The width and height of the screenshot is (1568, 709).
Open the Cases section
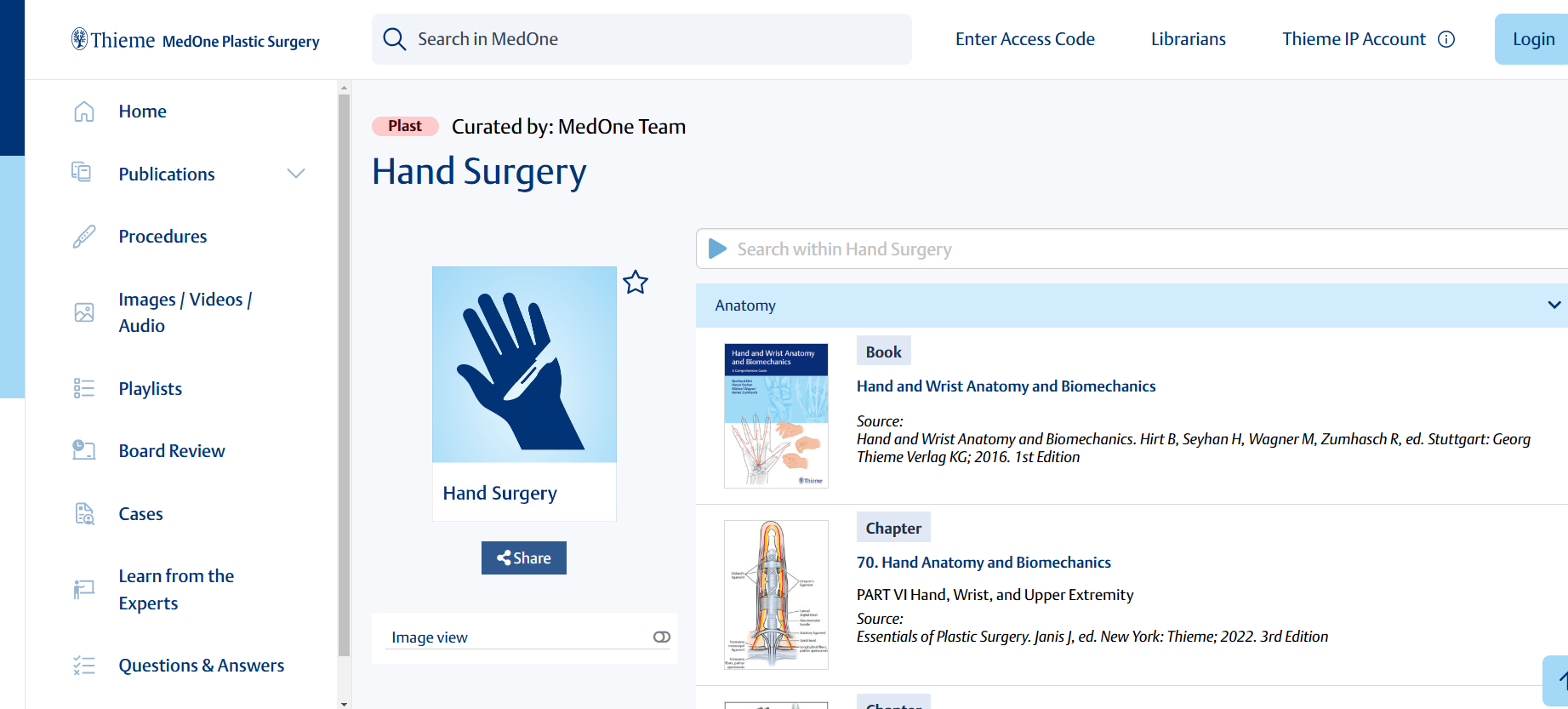(140, 514)
